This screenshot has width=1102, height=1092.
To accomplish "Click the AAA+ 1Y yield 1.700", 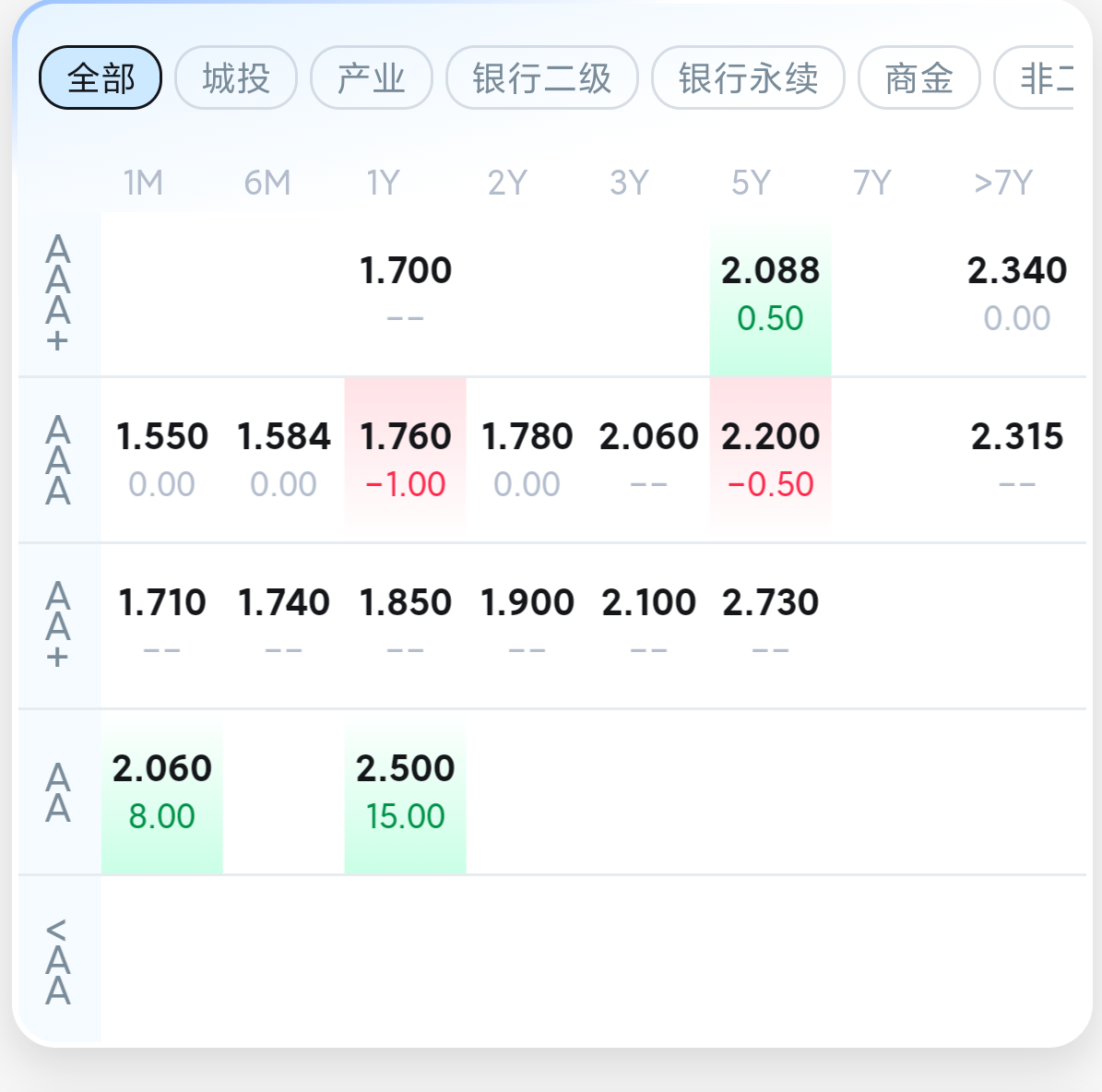I will [405, 271].
